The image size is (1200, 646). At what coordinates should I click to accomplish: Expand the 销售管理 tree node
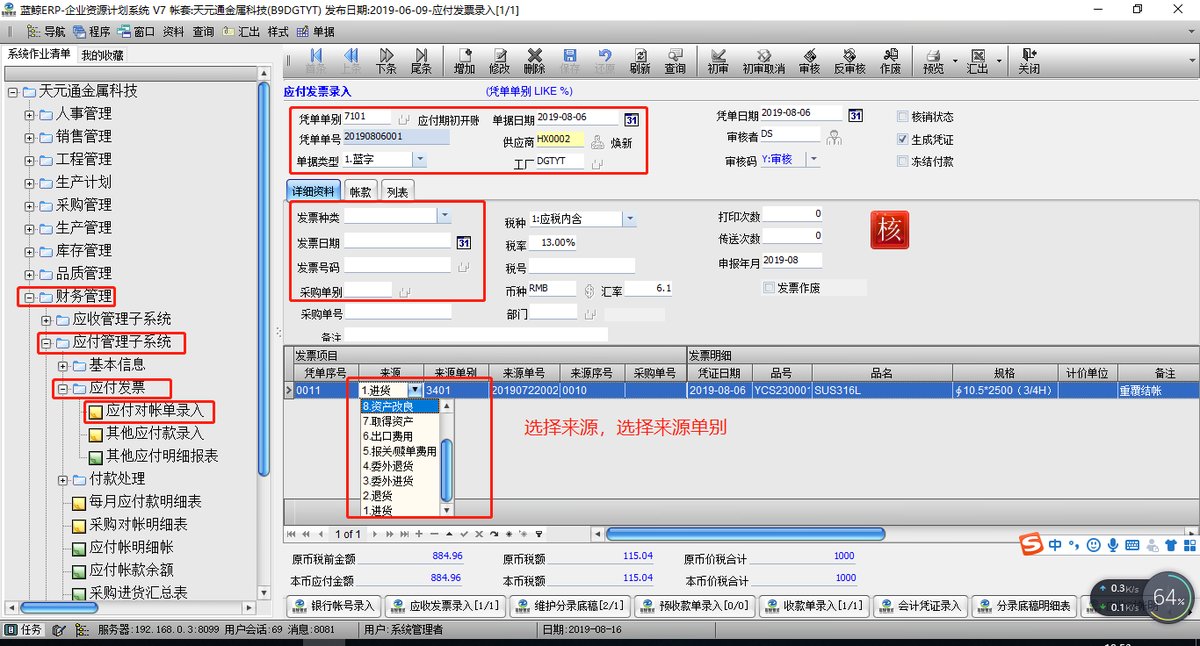tap(29, 137)
